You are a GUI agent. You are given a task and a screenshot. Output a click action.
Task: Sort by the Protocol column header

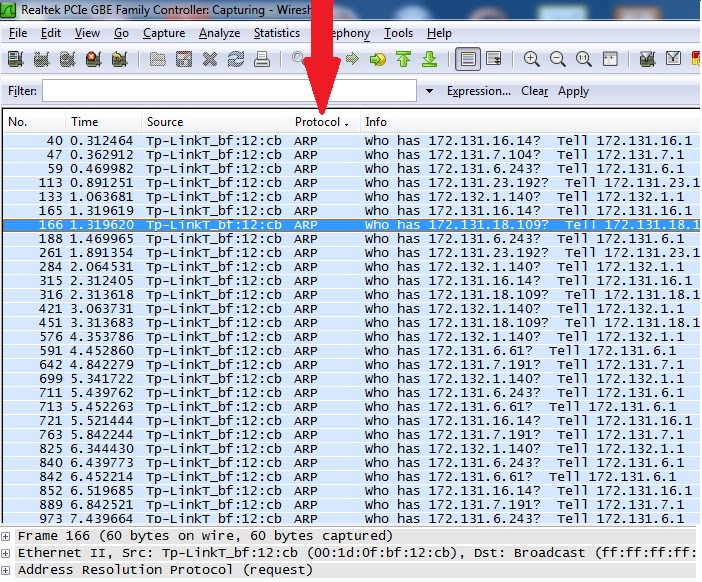pos(325,122)
